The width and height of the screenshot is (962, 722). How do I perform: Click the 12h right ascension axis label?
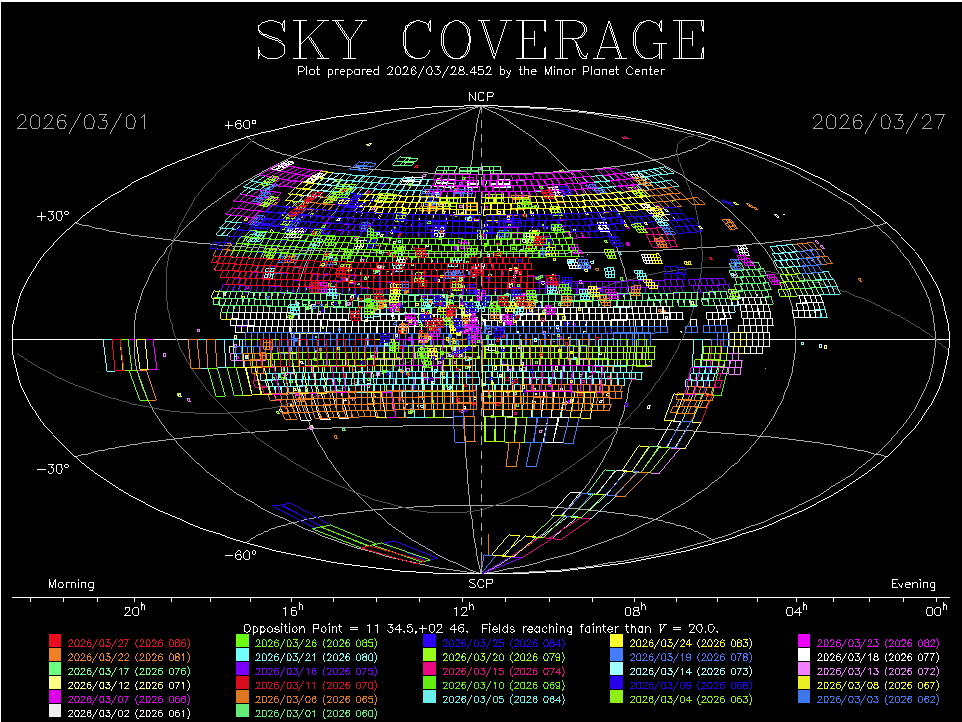462,610
